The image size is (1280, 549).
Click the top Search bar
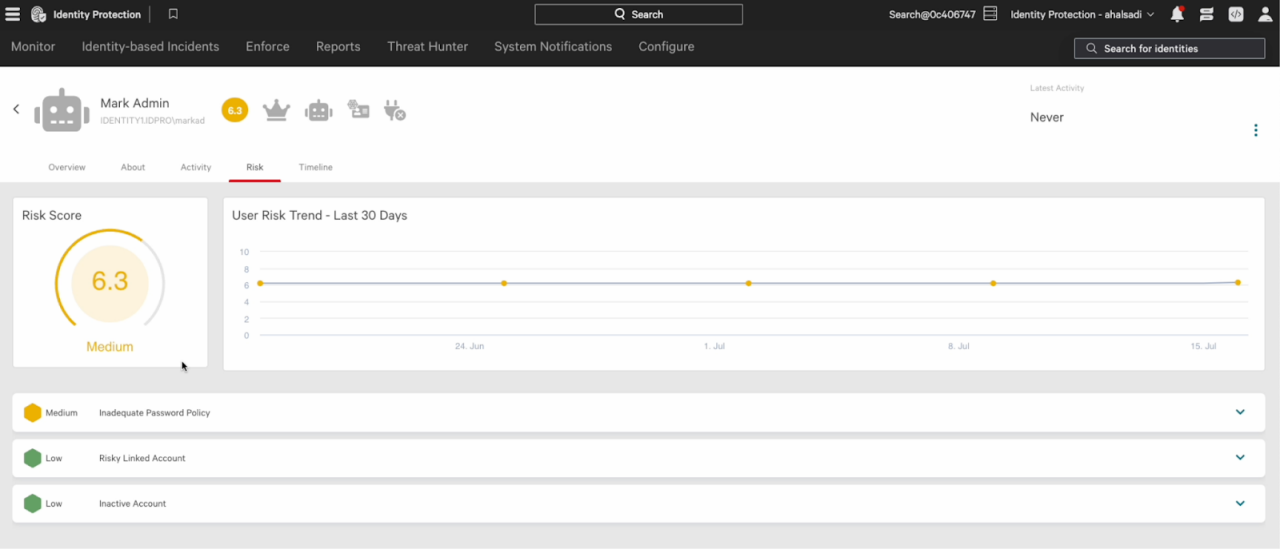638,14
